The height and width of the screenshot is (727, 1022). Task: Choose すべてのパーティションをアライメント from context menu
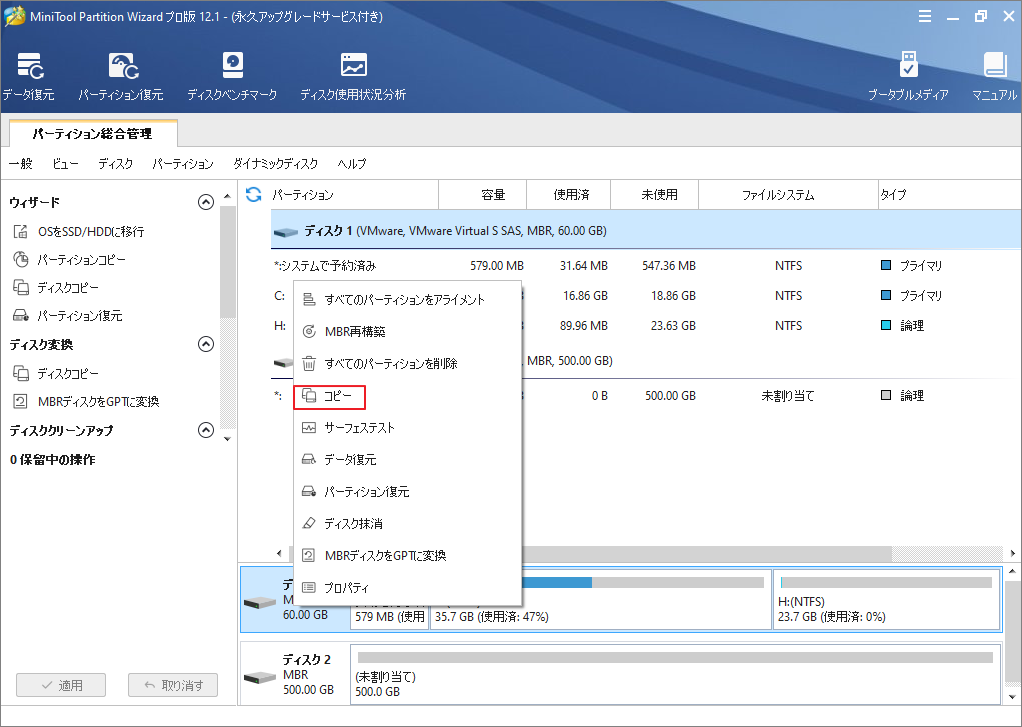407,300
